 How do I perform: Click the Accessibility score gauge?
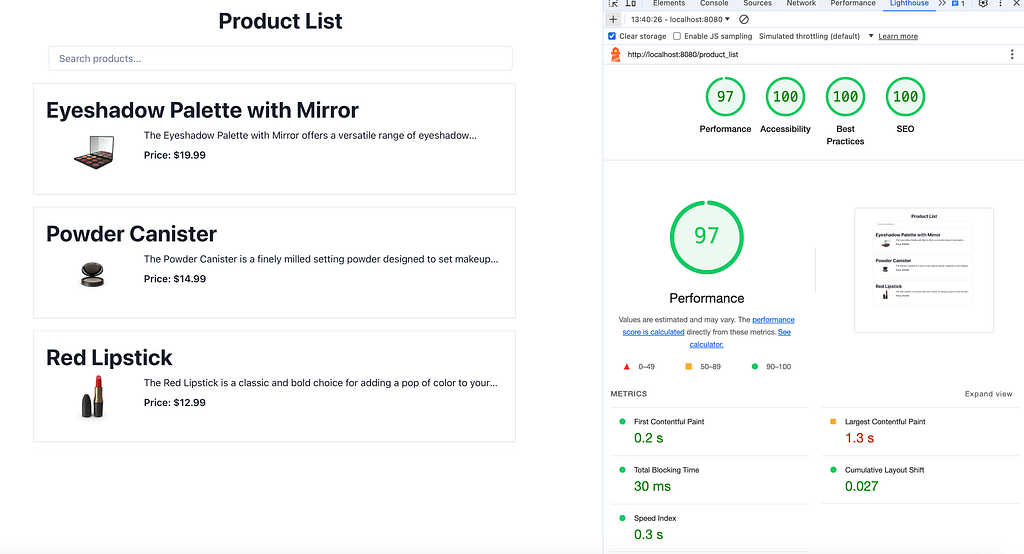pos(785,97)
